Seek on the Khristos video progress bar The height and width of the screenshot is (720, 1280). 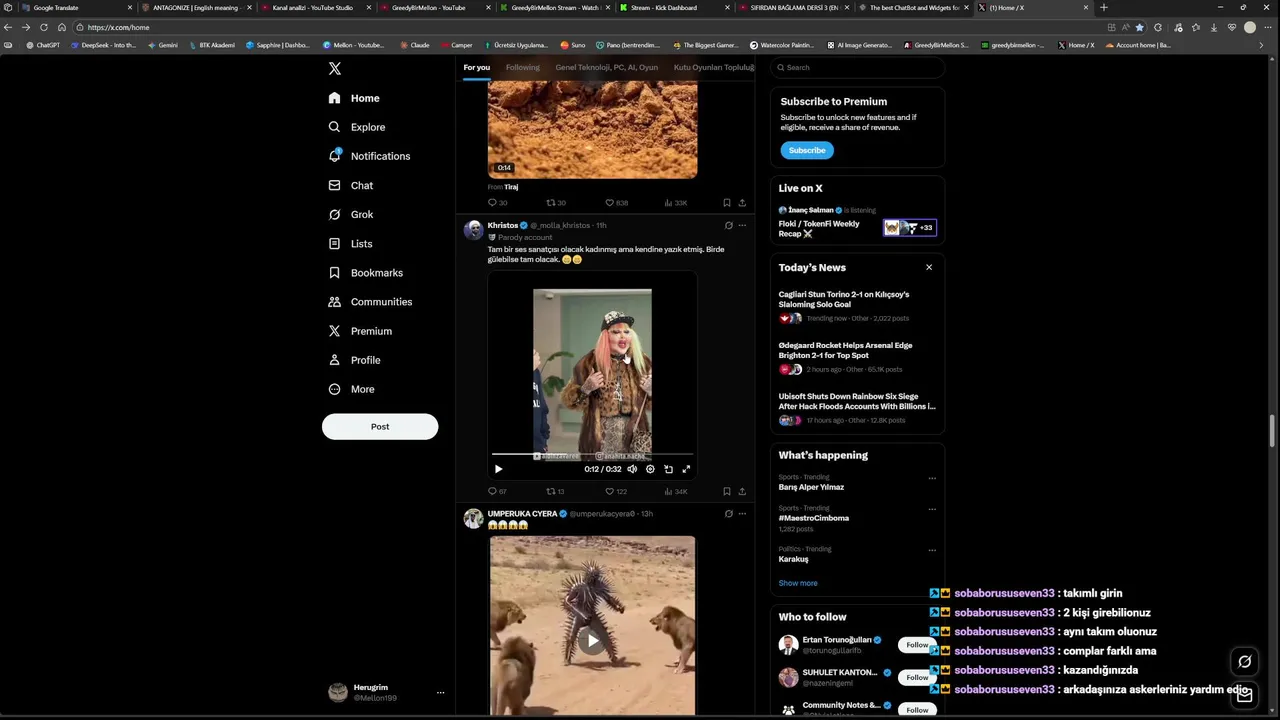[592, 455]
